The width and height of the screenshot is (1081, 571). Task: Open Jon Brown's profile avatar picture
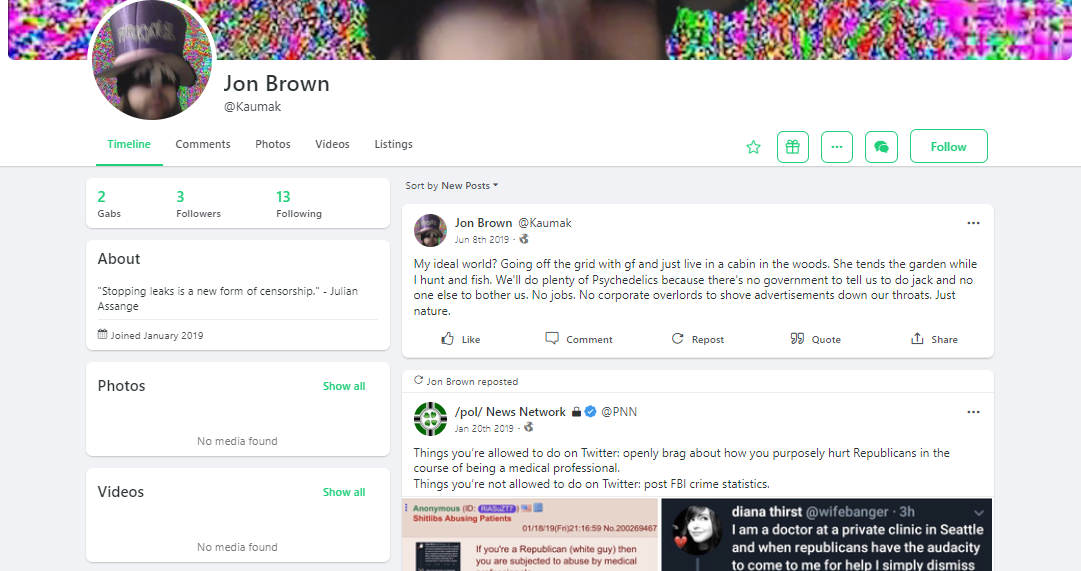click(x=152, y=59)
